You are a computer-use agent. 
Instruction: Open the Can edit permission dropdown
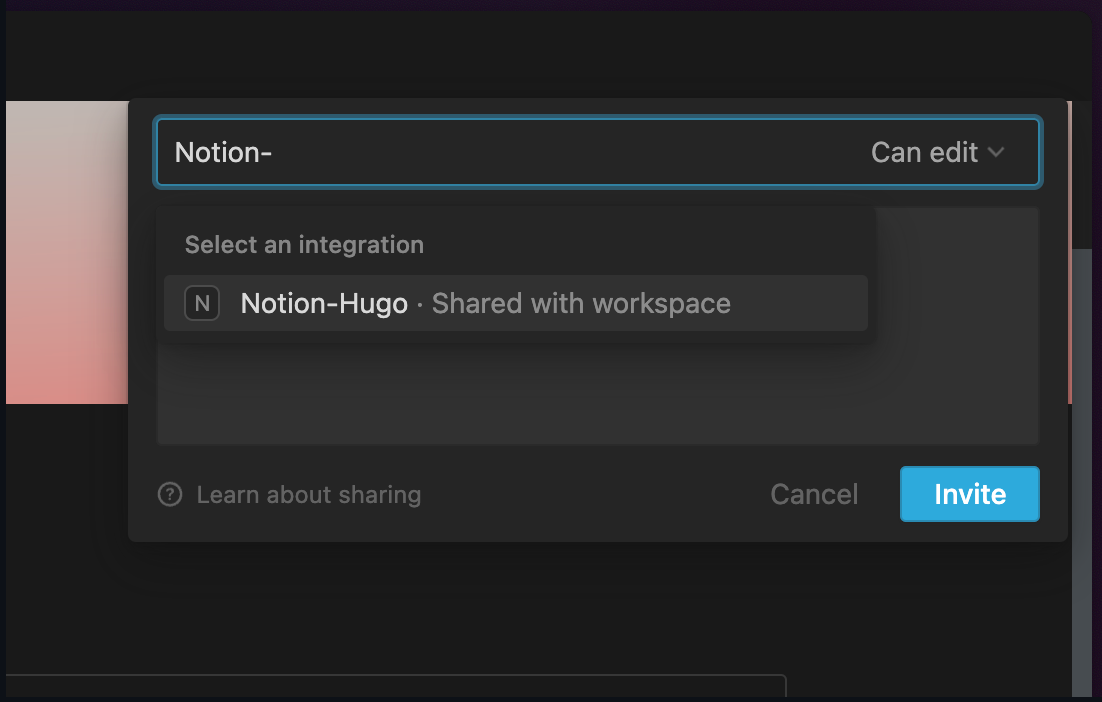click(x=938, y=152)
